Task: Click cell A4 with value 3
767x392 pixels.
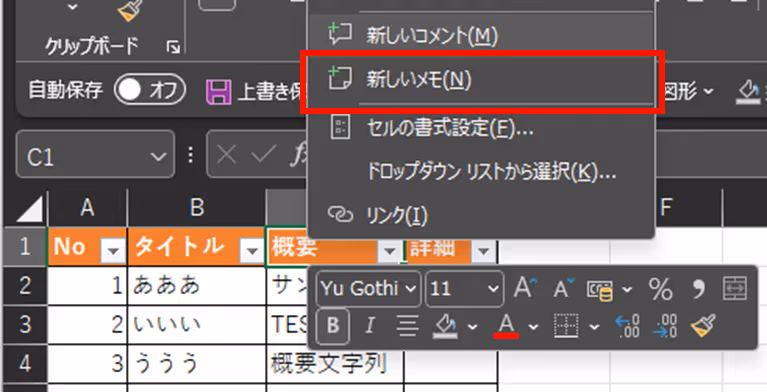Action: click(x=87, y=364)
